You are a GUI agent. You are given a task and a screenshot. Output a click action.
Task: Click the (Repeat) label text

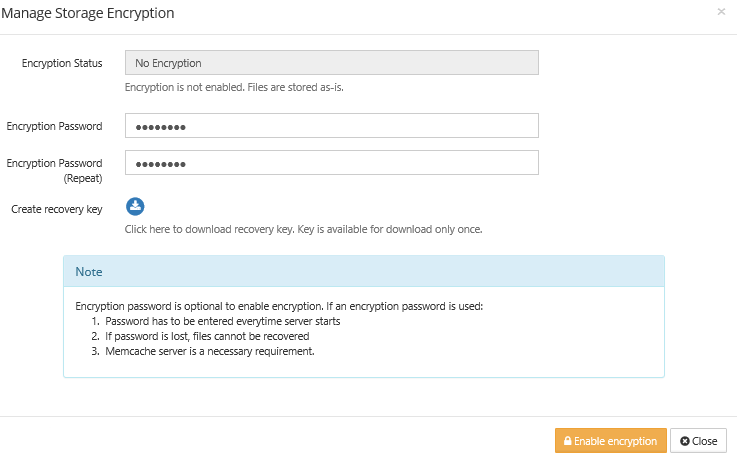(83, 178)
